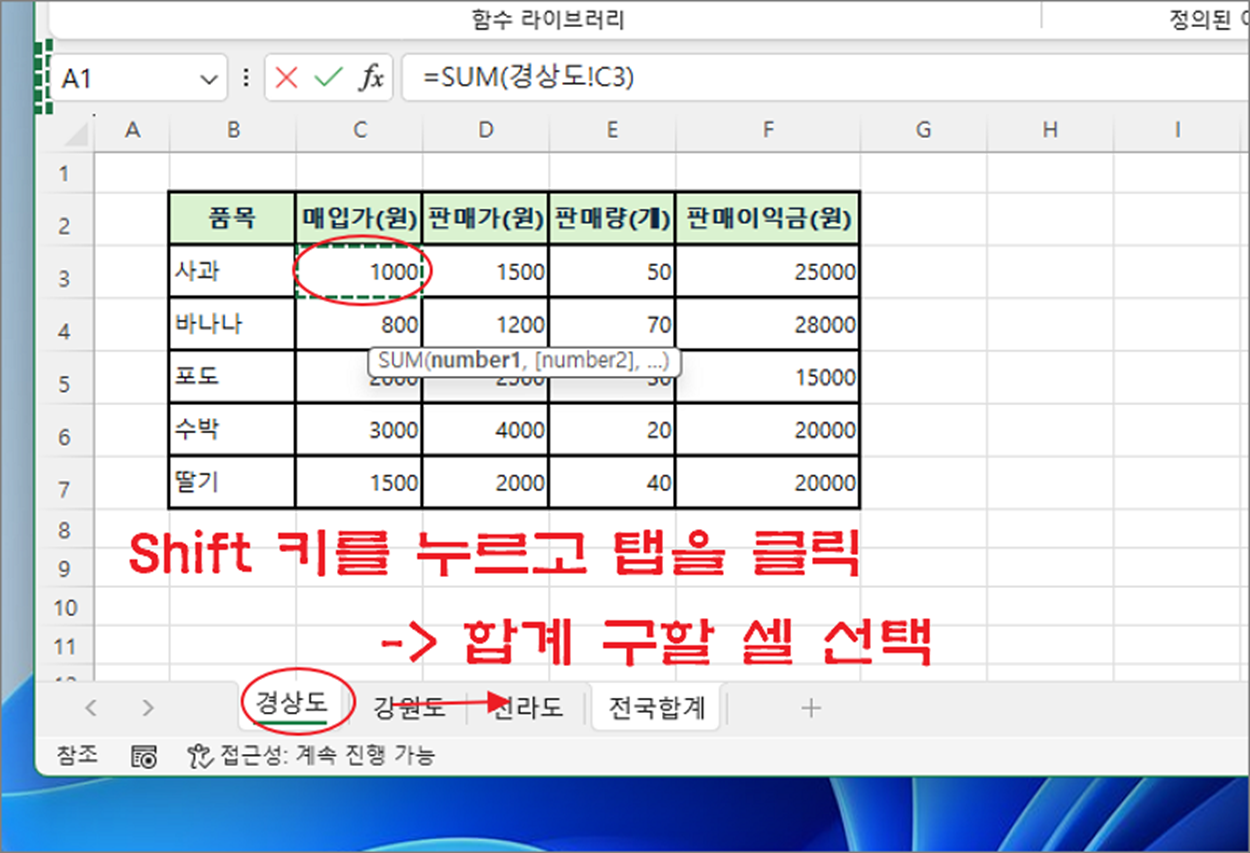The width and height of the screenshot is (1250, 853).
Task: Click the Name Box showing A1
Action: [137, 78]
